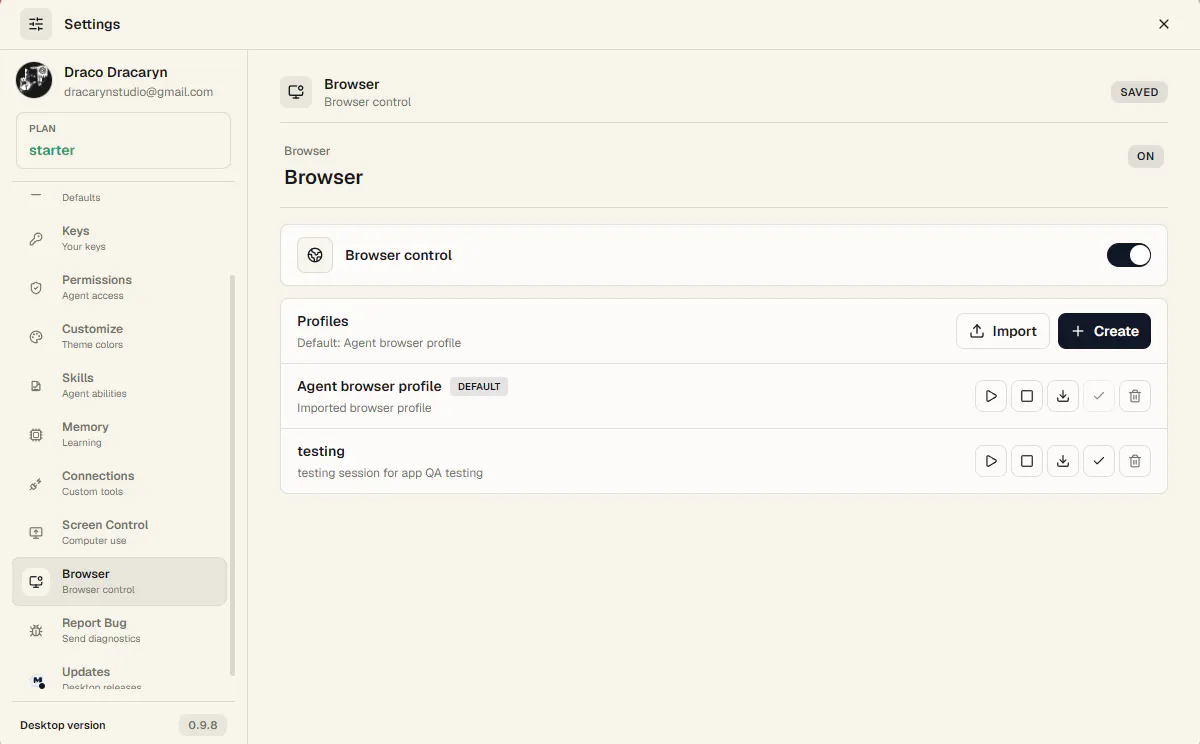Image resolution: width=1200 pixels, height=744 pixels.
Task: Export the testing profile via download icon
Action: (x=1063, y=461)
